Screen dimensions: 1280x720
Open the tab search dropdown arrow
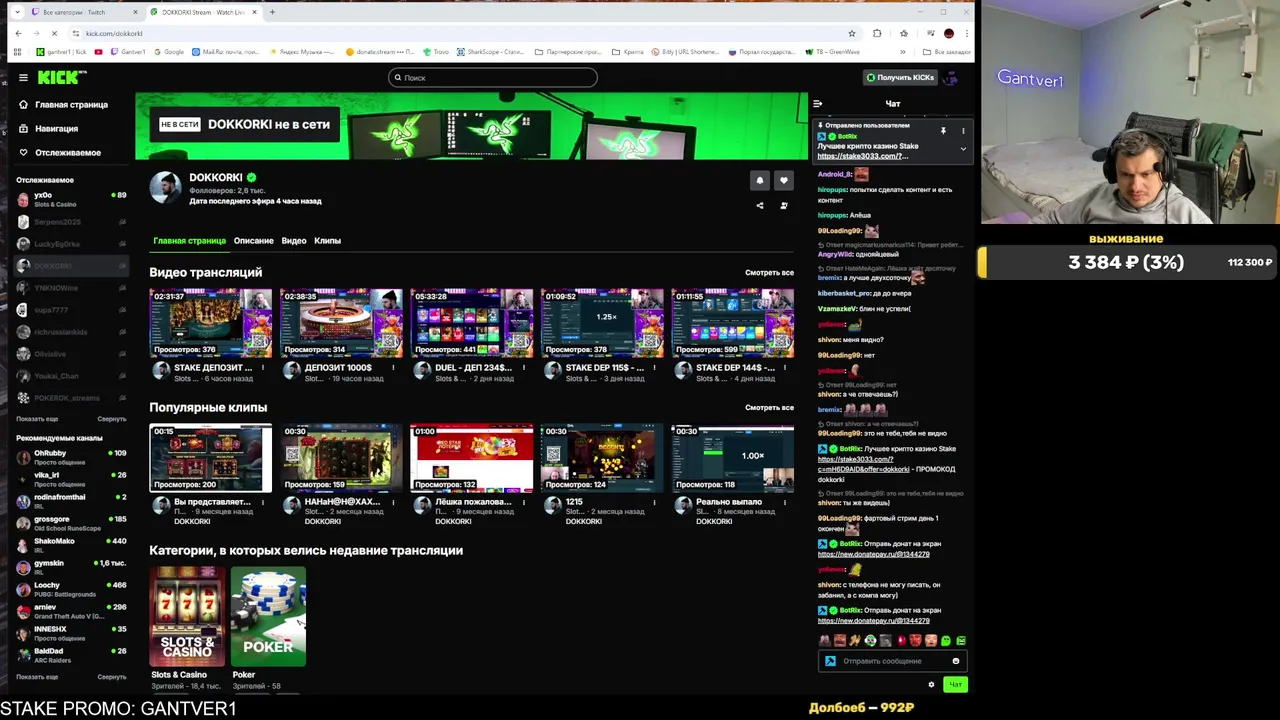17,12
